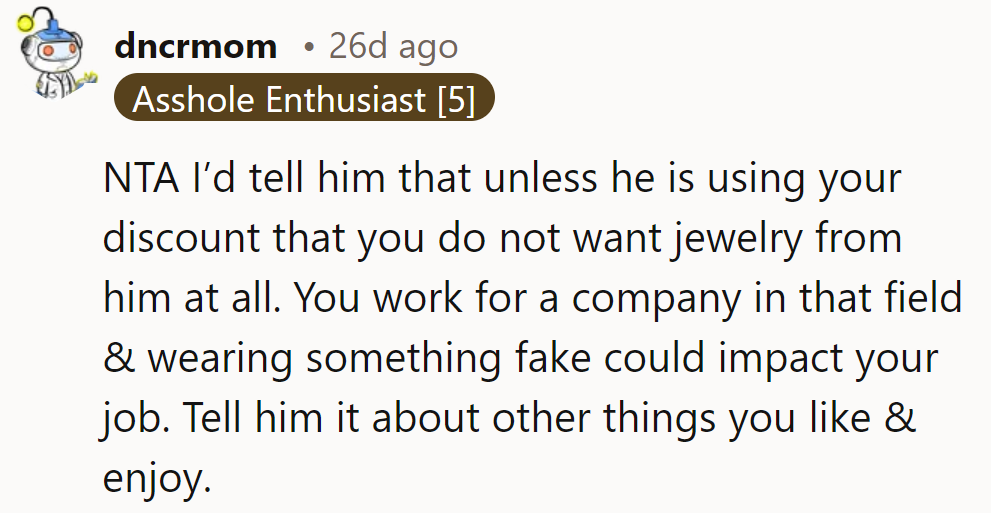Viewport: 991px width, 513px height.
Task: Select the Asshole Enthusiast [5] flair badge
Action: point(303,99)
